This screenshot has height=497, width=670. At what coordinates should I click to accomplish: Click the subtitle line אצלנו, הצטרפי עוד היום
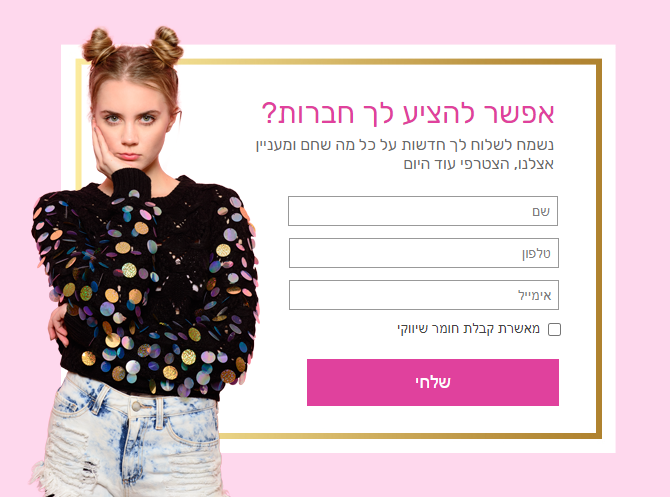[479, 164]
